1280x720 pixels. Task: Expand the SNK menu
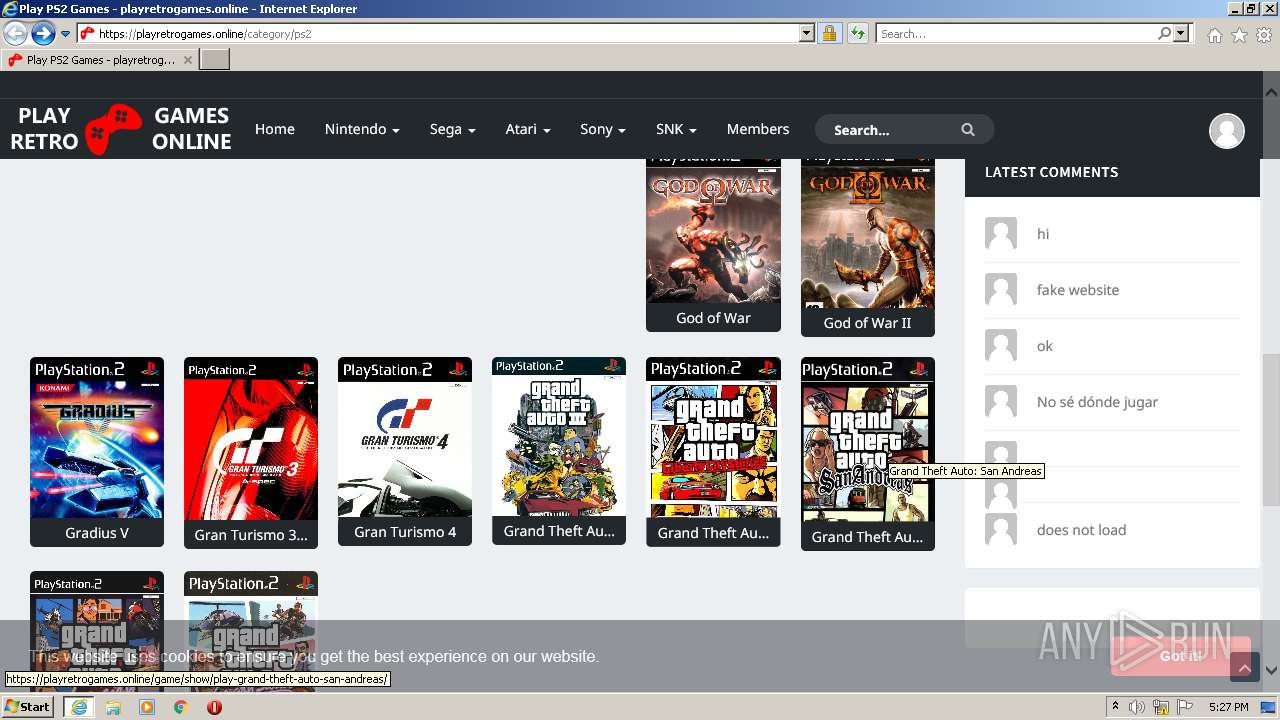(676, 129)
